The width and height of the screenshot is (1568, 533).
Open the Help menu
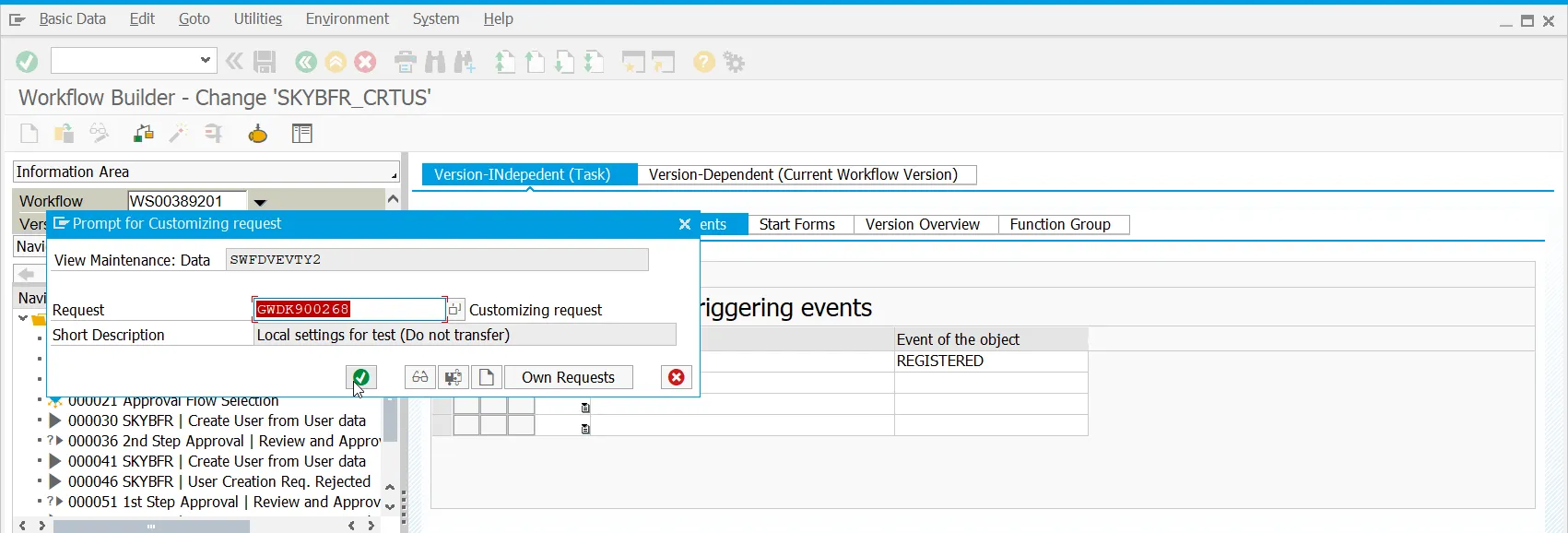(499, 18)
